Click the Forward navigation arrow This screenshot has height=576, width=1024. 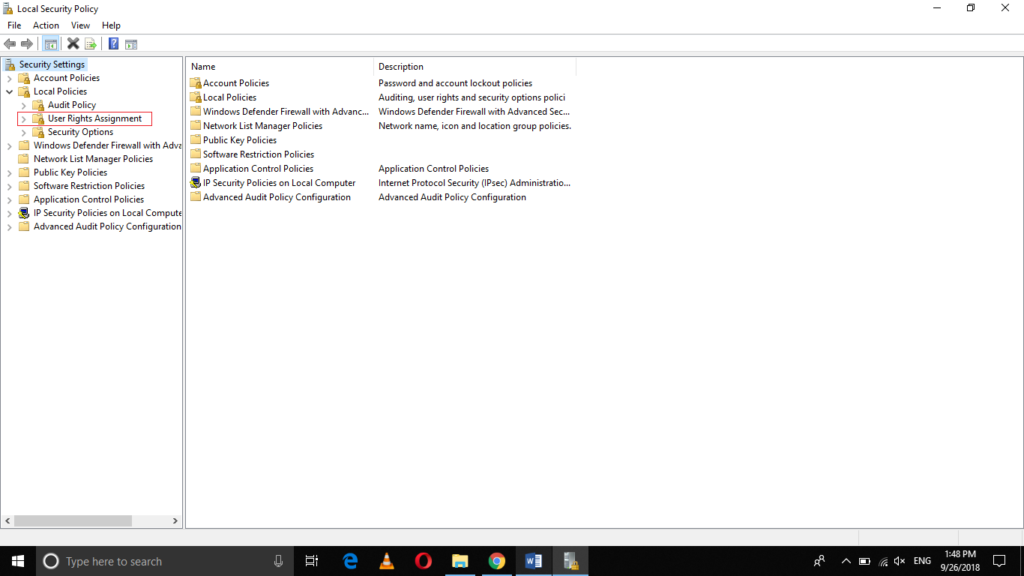pyautogui.click(x=26, y=43)
